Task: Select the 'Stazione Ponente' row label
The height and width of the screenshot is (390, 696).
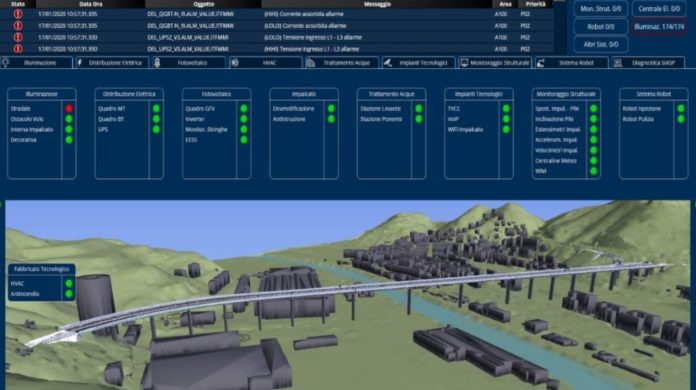Action: [381, 119]
